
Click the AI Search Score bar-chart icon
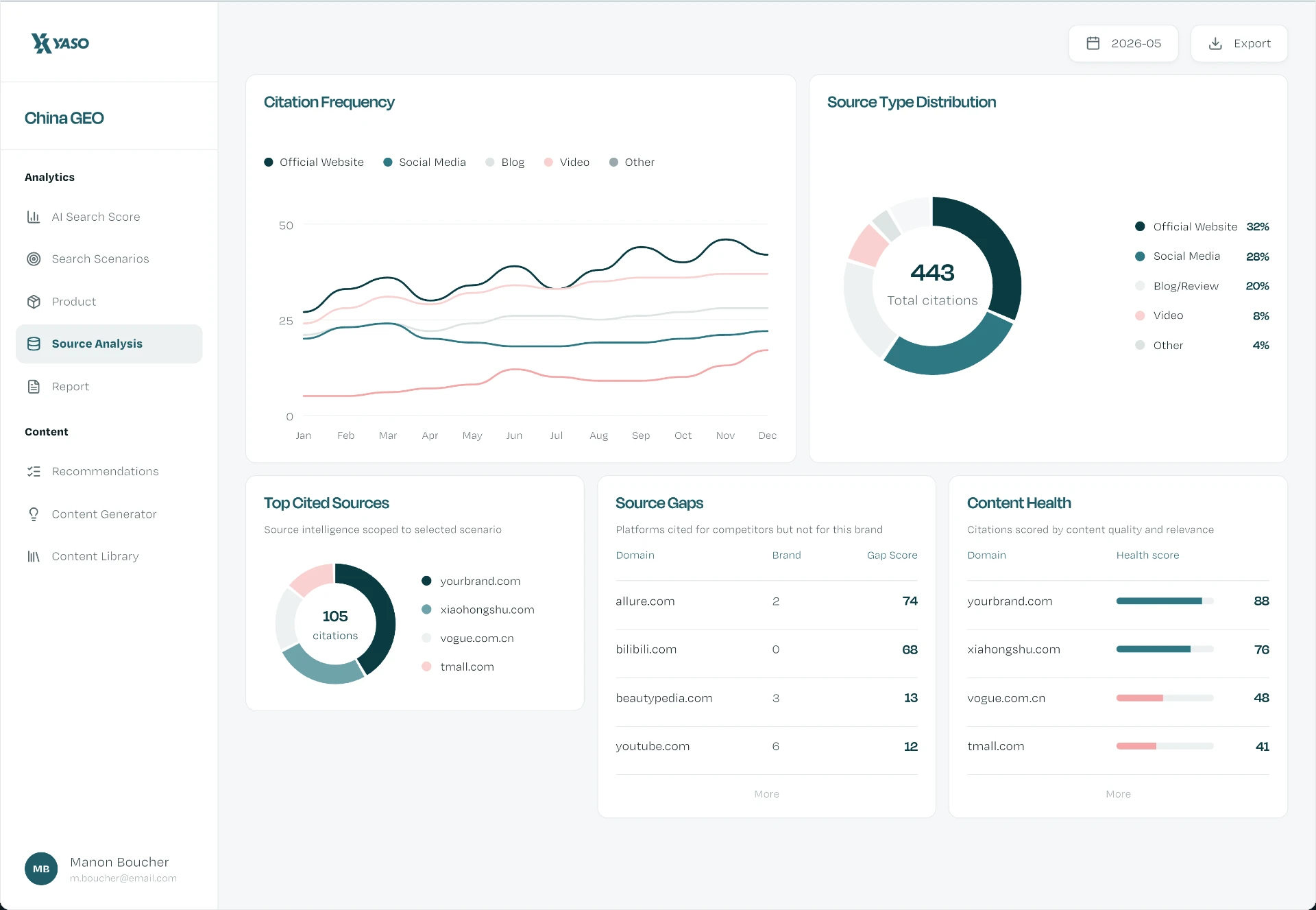coord(34,217)
